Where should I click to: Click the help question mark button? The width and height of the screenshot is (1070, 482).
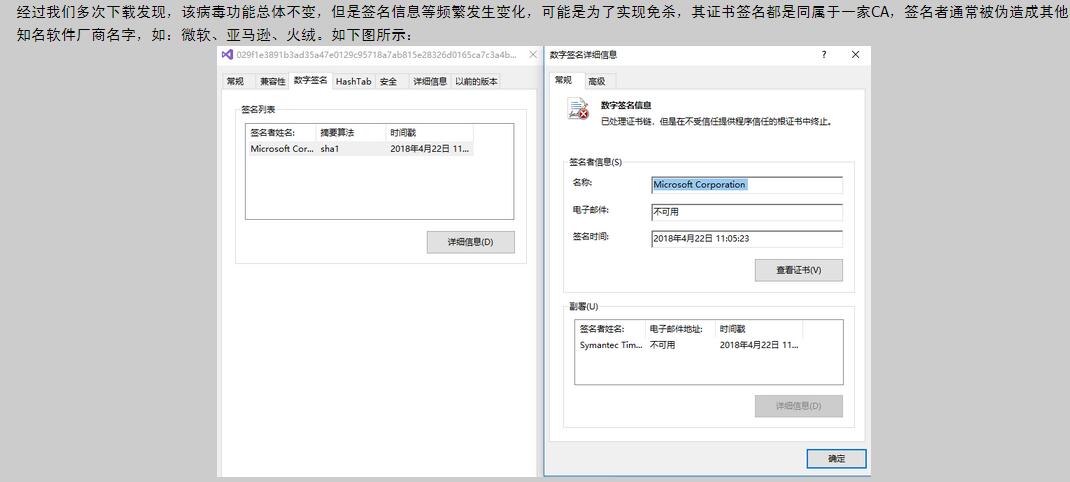pos(824,55)
